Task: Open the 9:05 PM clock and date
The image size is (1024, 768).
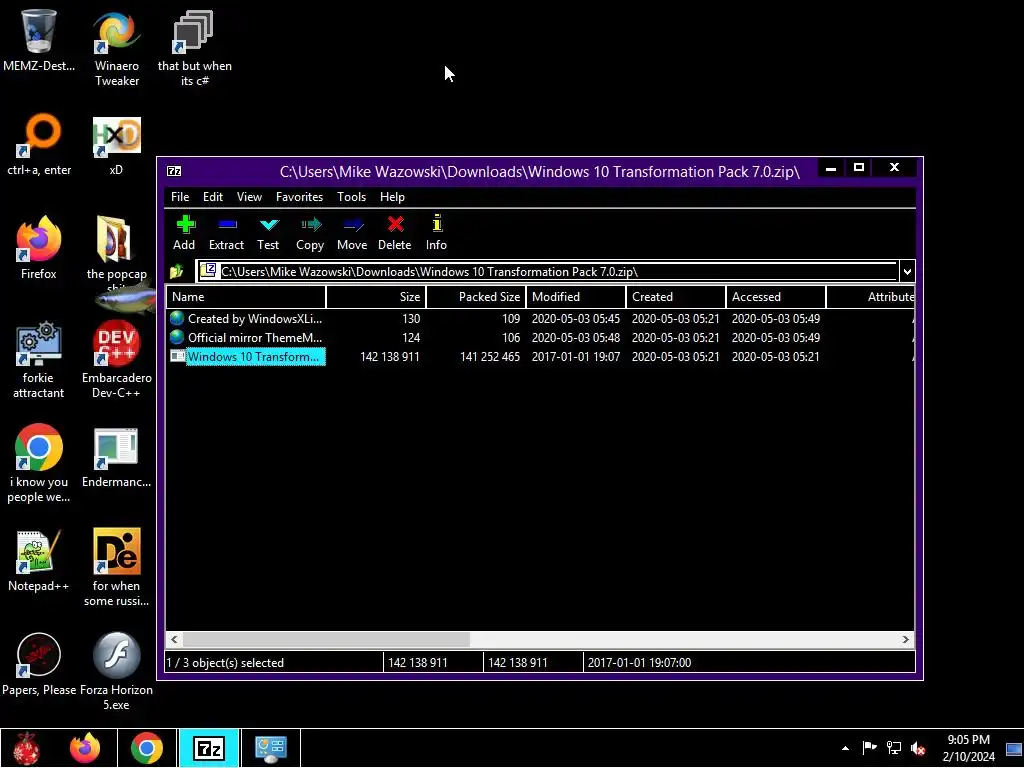Action: pyautogui.click(x=968, y=748)
